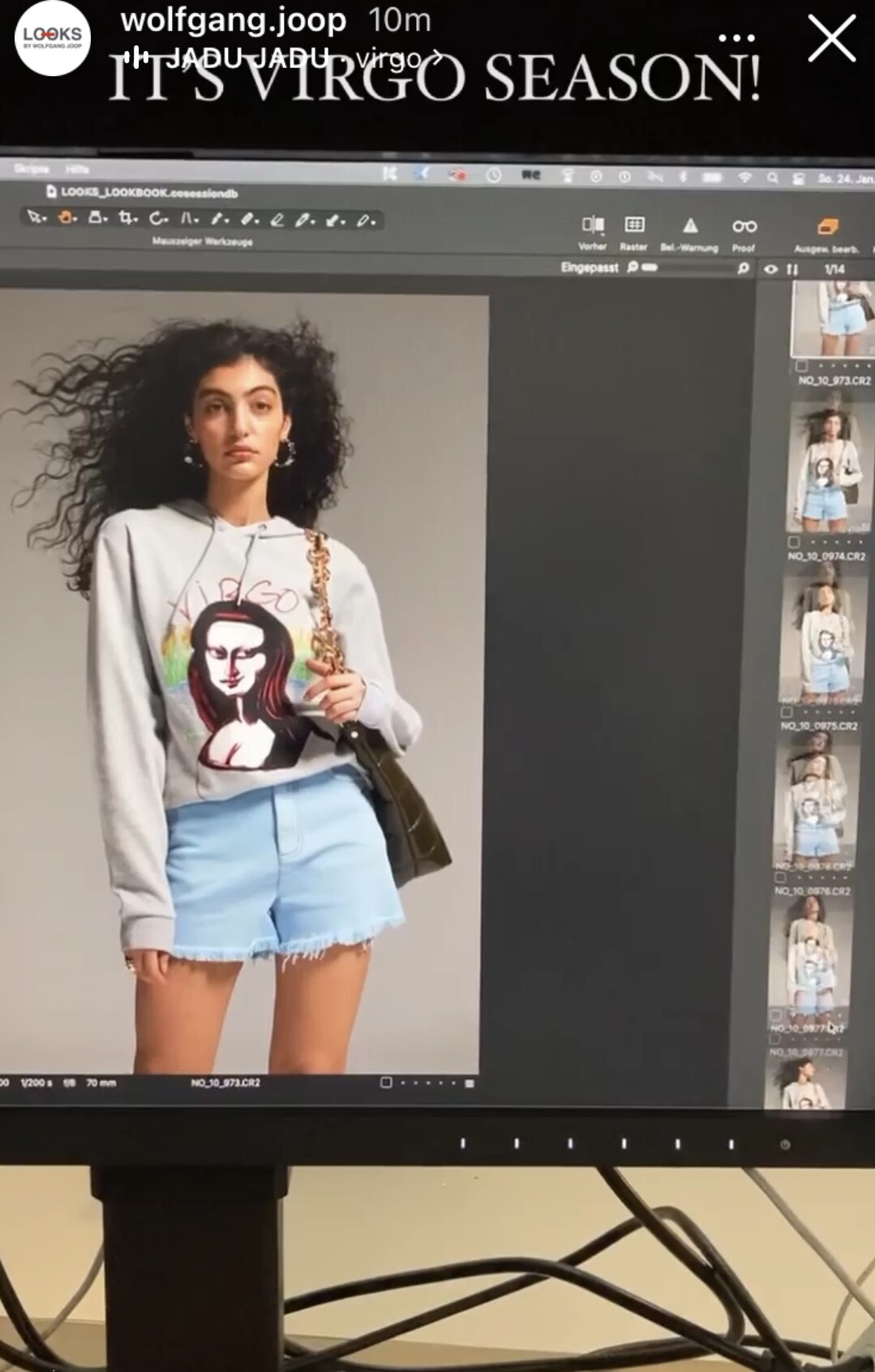Click the Bluetooth icon in the menu bar

pos(682,177)
